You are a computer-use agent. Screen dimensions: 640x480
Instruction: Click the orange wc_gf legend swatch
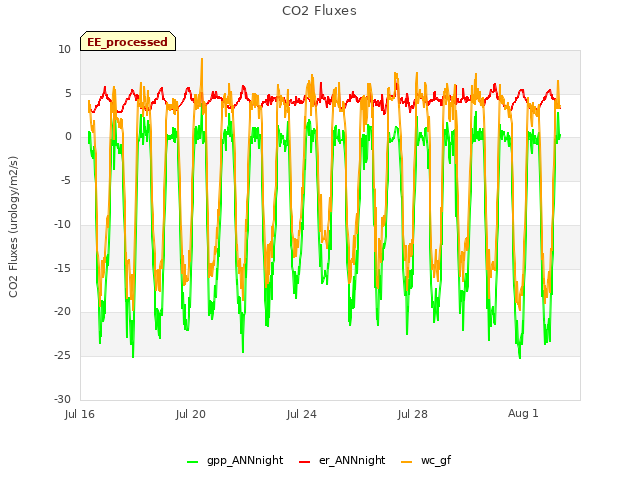[x=407, y=462]
